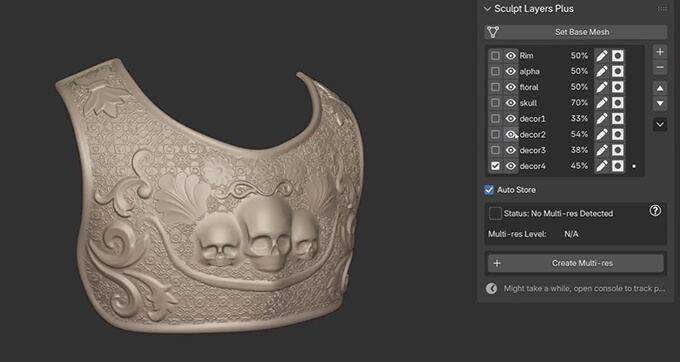Select the alpha layer name

530,71
